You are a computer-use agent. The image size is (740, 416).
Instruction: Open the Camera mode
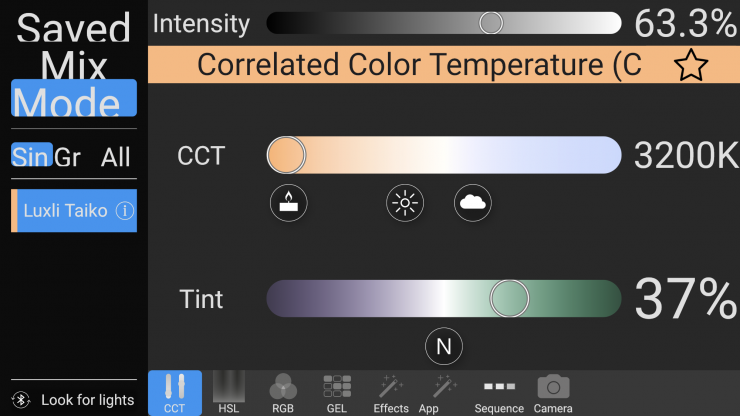click(553, 393)
